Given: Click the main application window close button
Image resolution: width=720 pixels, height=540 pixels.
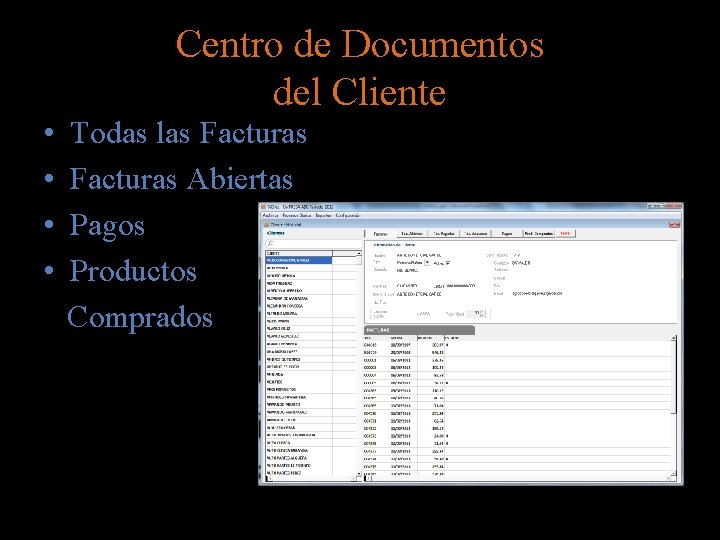Looking at the screenshot, I should [675, 207].
